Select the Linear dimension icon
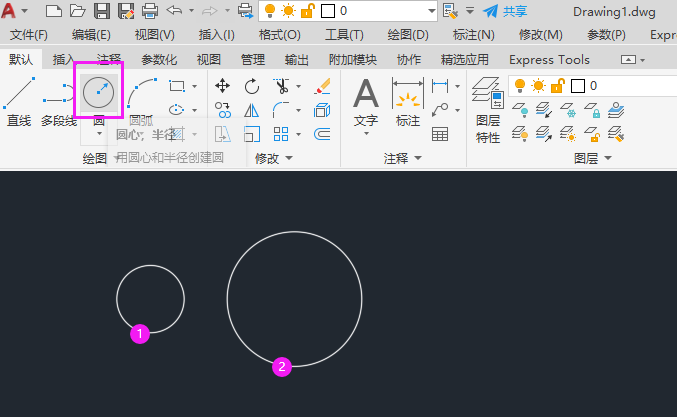The image size is (677, 417). [440, 86]
